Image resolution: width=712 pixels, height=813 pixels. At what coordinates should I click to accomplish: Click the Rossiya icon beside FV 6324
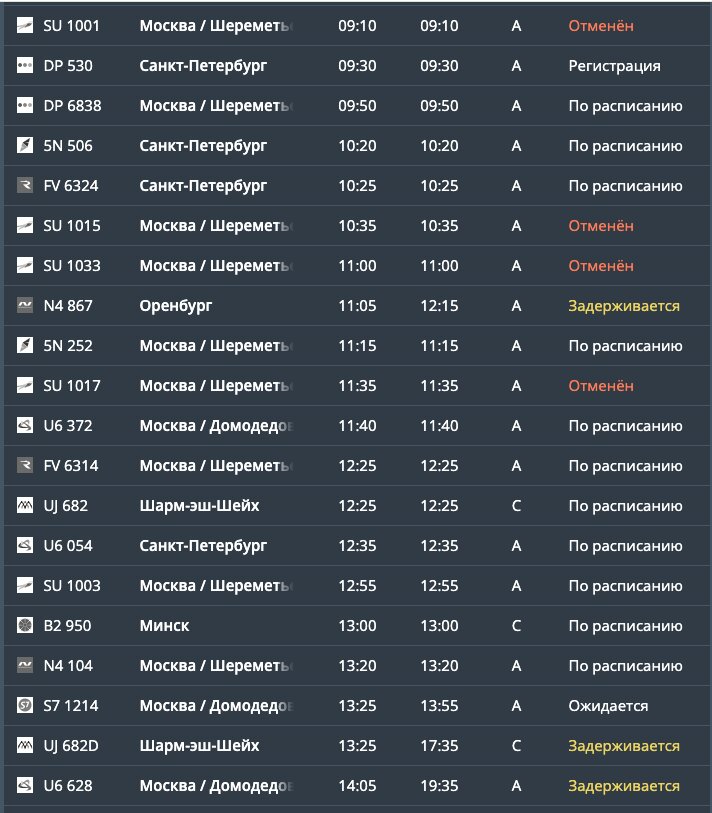24,185
